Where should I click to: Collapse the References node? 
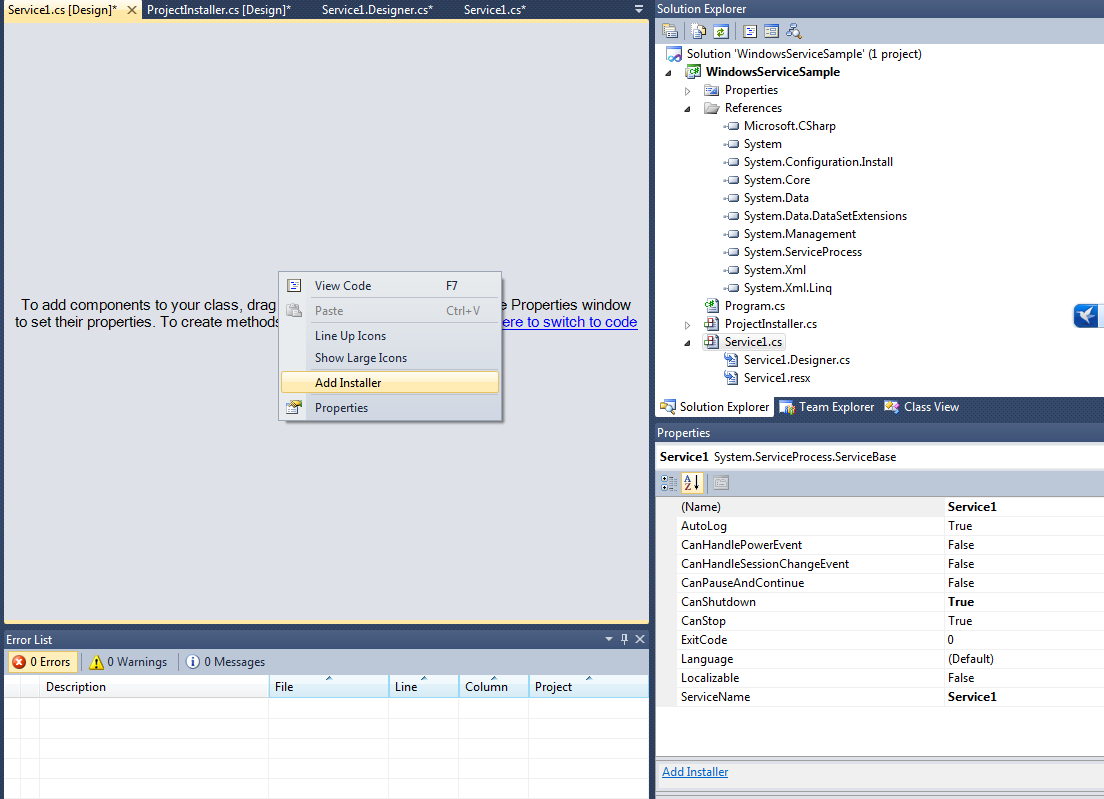tap(688, 108)
